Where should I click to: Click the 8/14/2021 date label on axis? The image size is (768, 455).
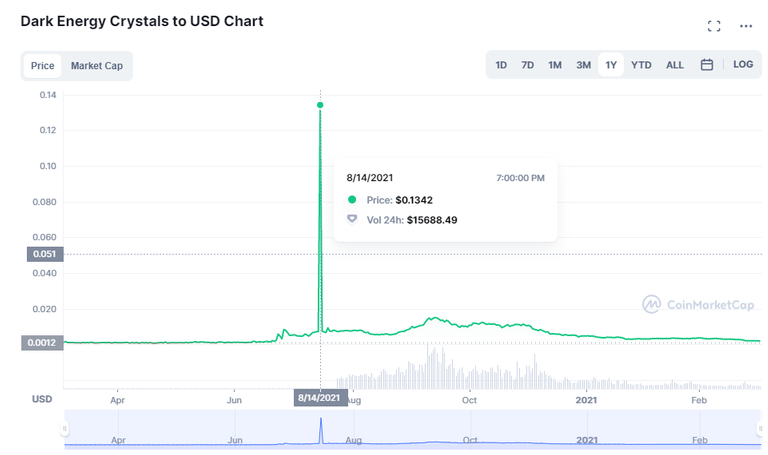(320, 398)
